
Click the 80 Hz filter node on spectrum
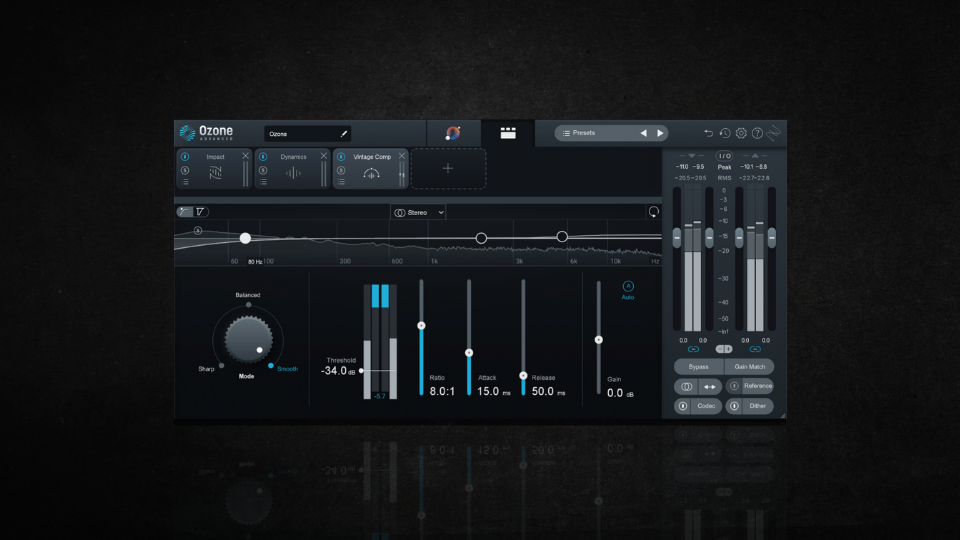[x=245, y=238]
